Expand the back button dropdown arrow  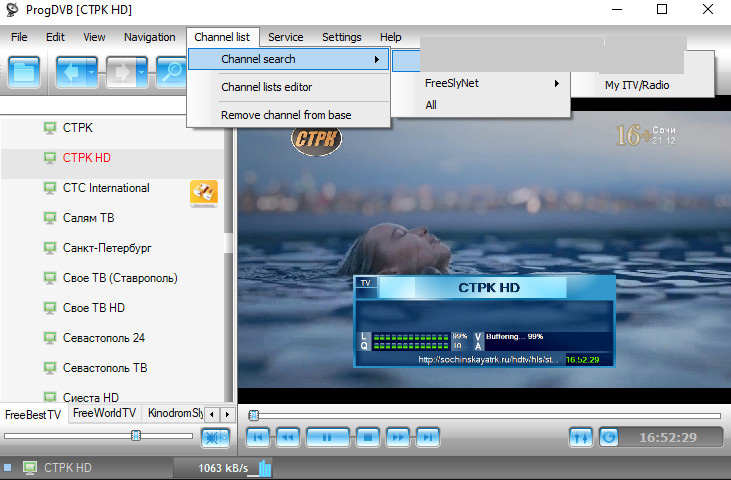tap(92, 72)
